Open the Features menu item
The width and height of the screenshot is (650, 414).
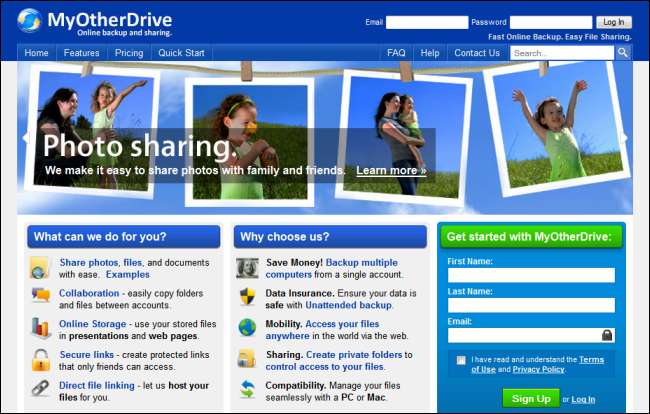[82, 53]
